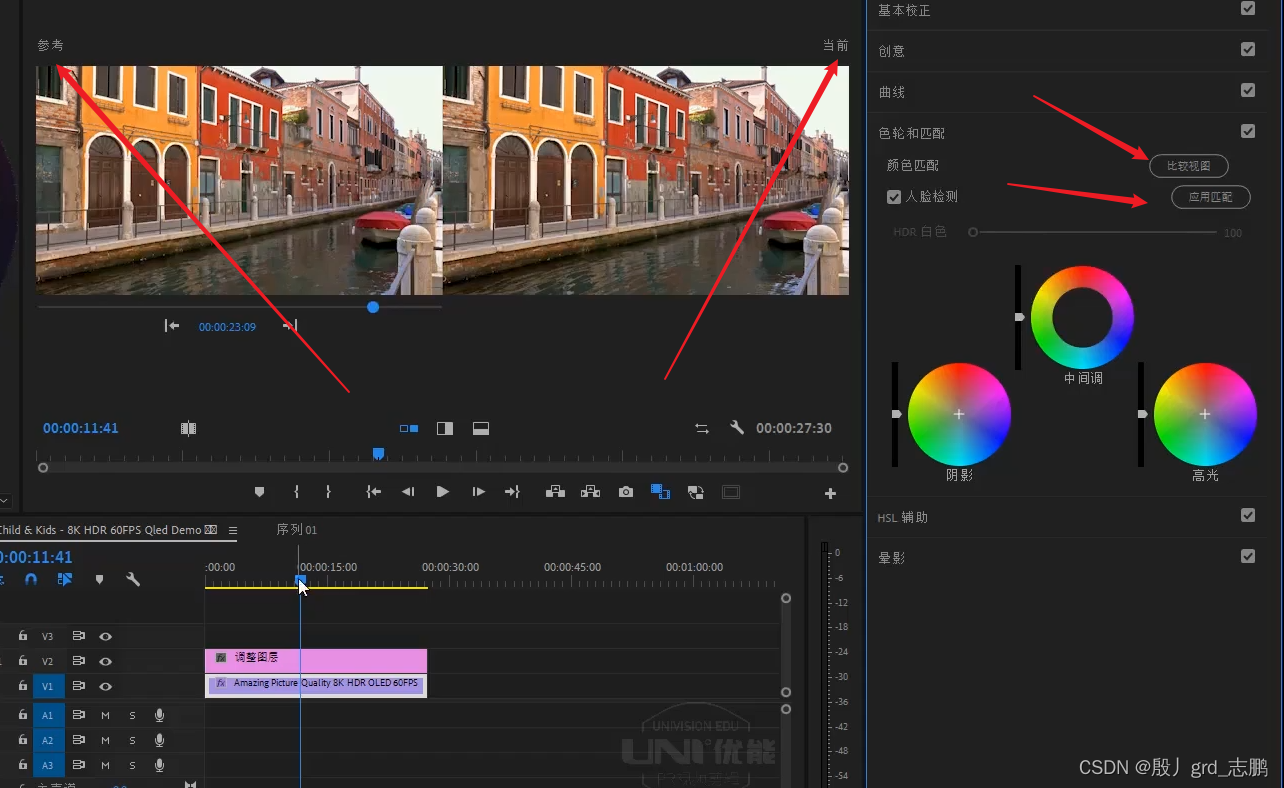This screenshot has height=788, width=1284.
Task: Toggle safe margins icon
Action: [731, 492]
